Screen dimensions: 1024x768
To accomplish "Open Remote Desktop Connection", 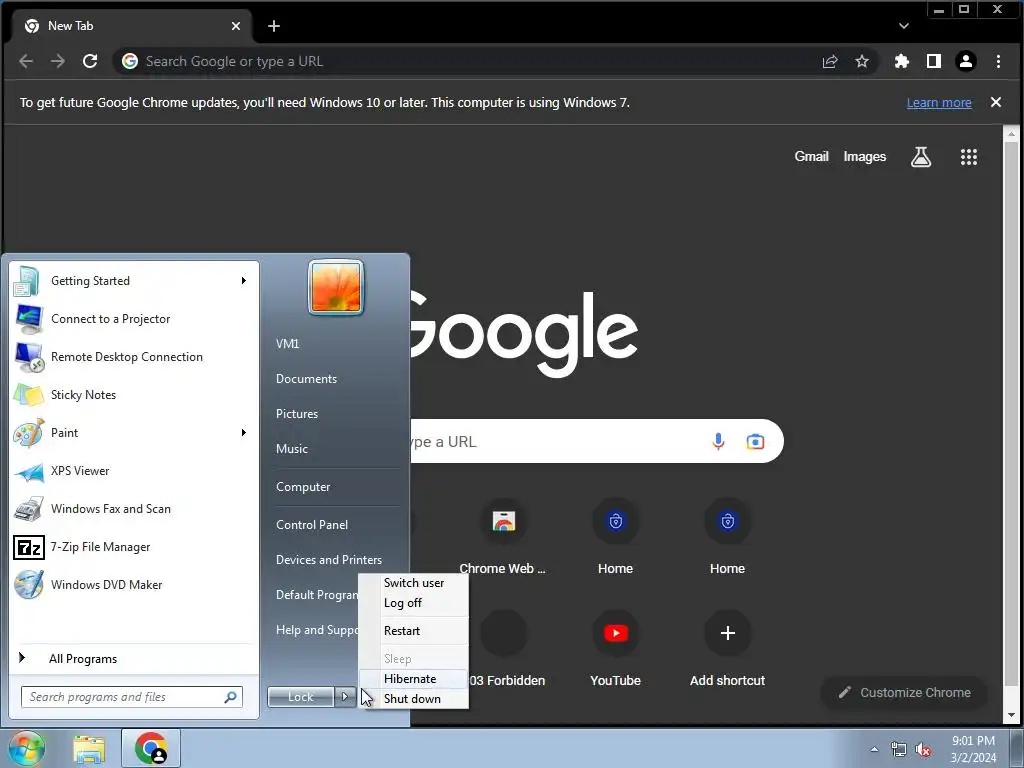I will (x=135, y=357).
